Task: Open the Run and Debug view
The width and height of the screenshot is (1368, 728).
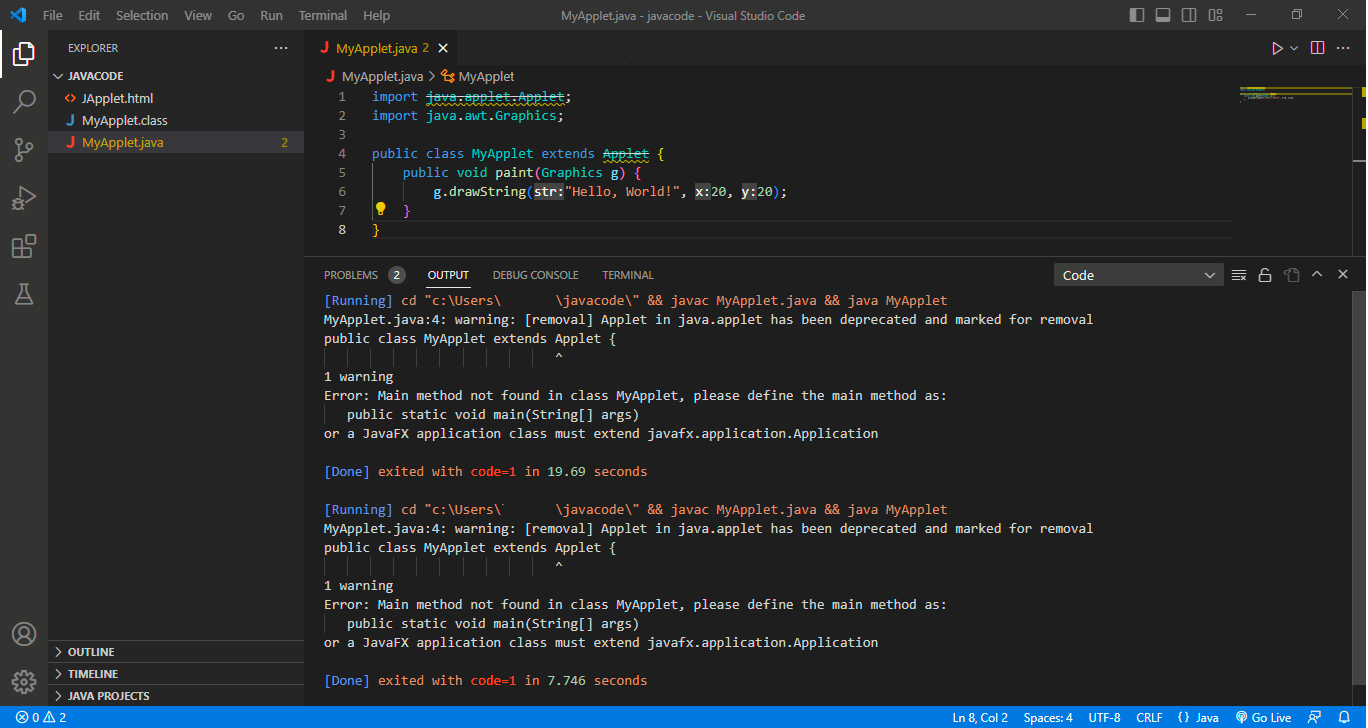Action: [x=24, y=198]
